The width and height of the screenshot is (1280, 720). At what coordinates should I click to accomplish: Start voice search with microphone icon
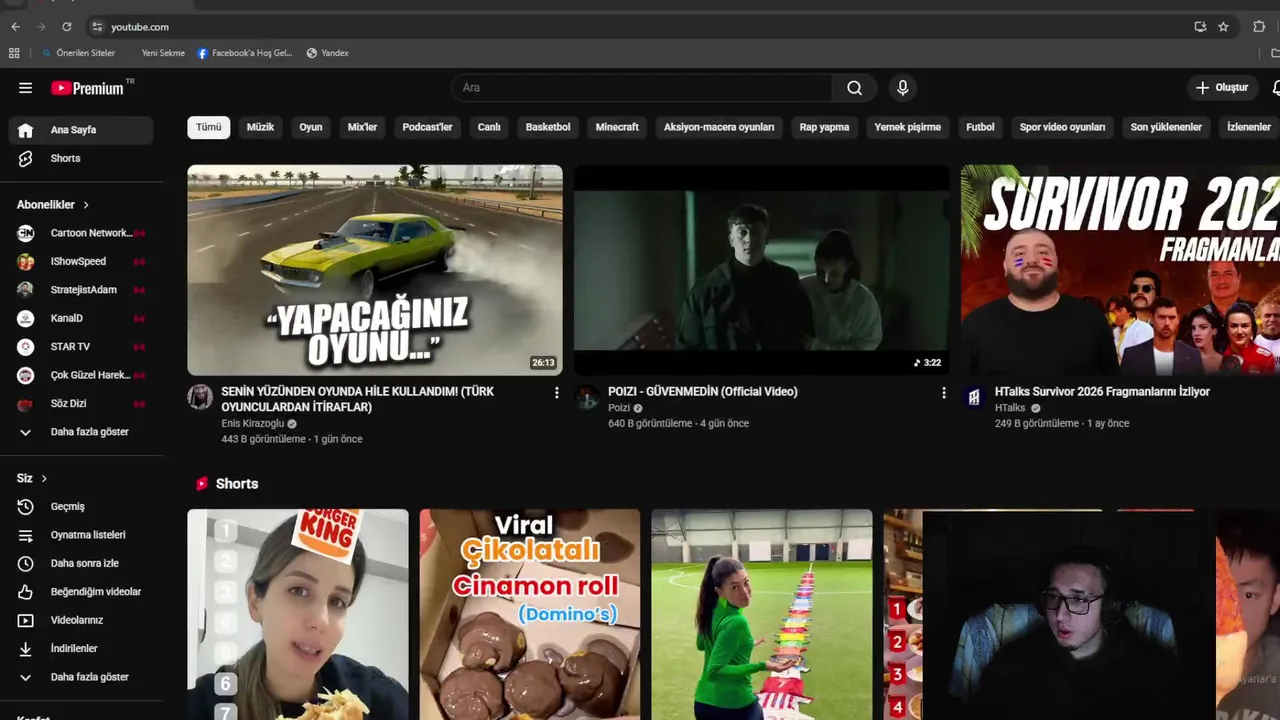tap(903, 88)
